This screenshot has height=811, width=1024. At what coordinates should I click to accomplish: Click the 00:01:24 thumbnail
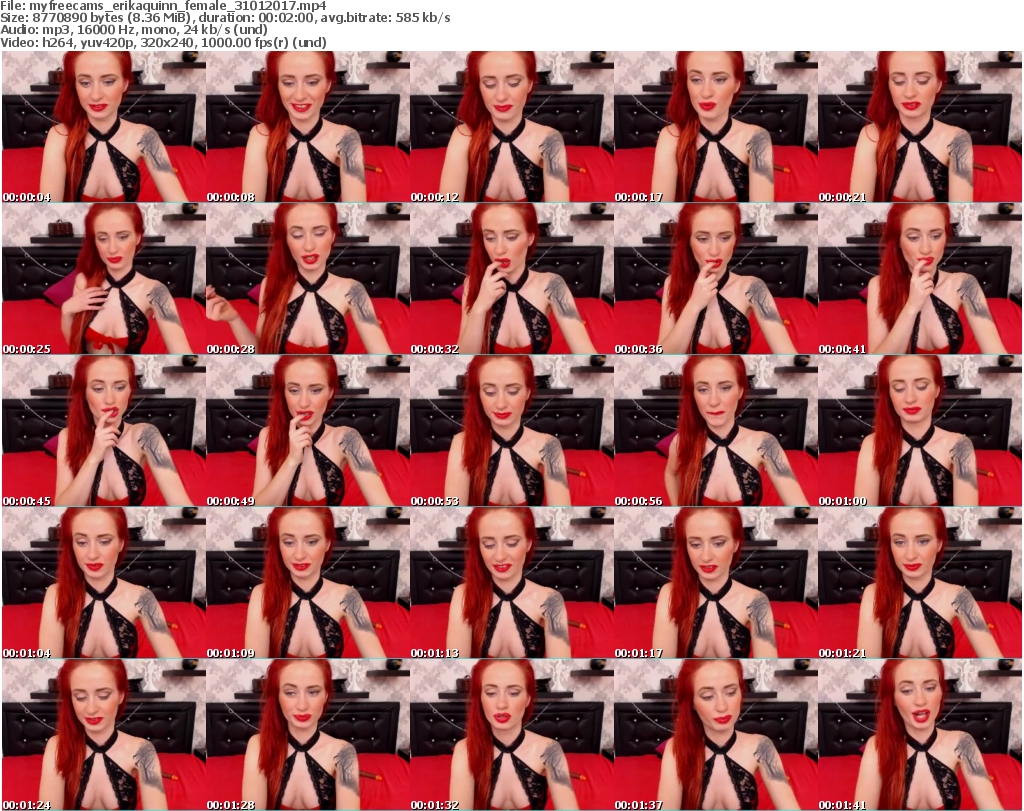(x=103, y=735)
